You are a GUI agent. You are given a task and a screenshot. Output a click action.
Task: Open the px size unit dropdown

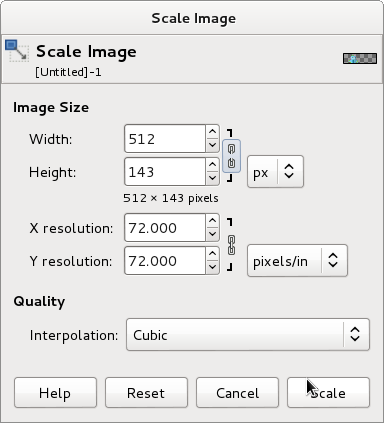coord(275,172)
